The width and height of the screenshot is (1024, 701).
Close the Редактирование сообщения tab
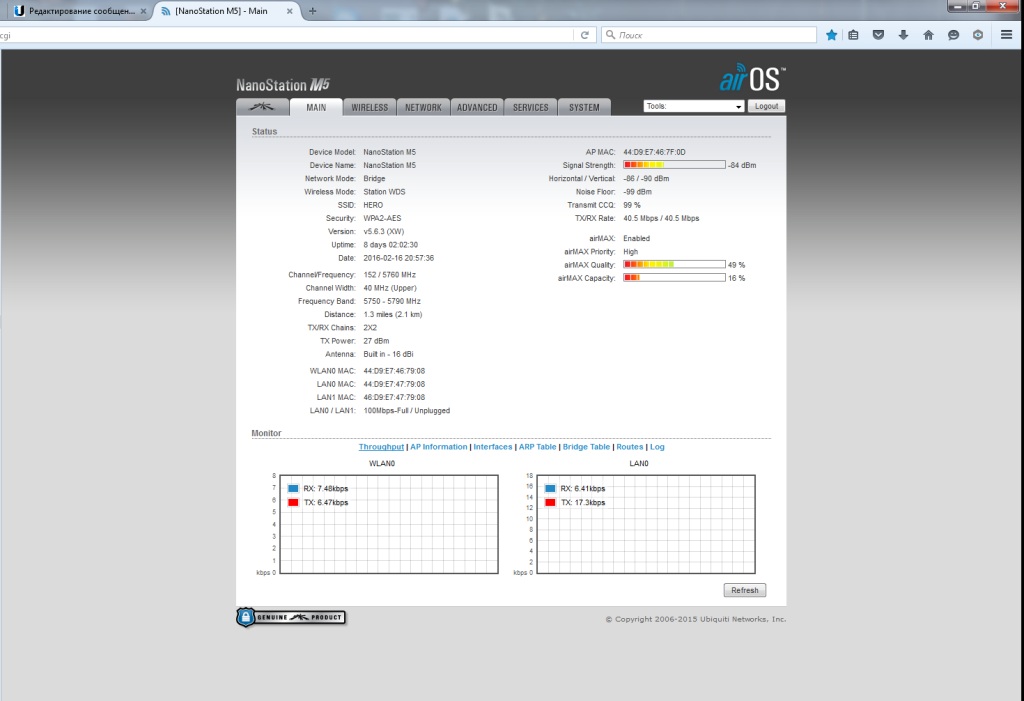pos(144,11)
